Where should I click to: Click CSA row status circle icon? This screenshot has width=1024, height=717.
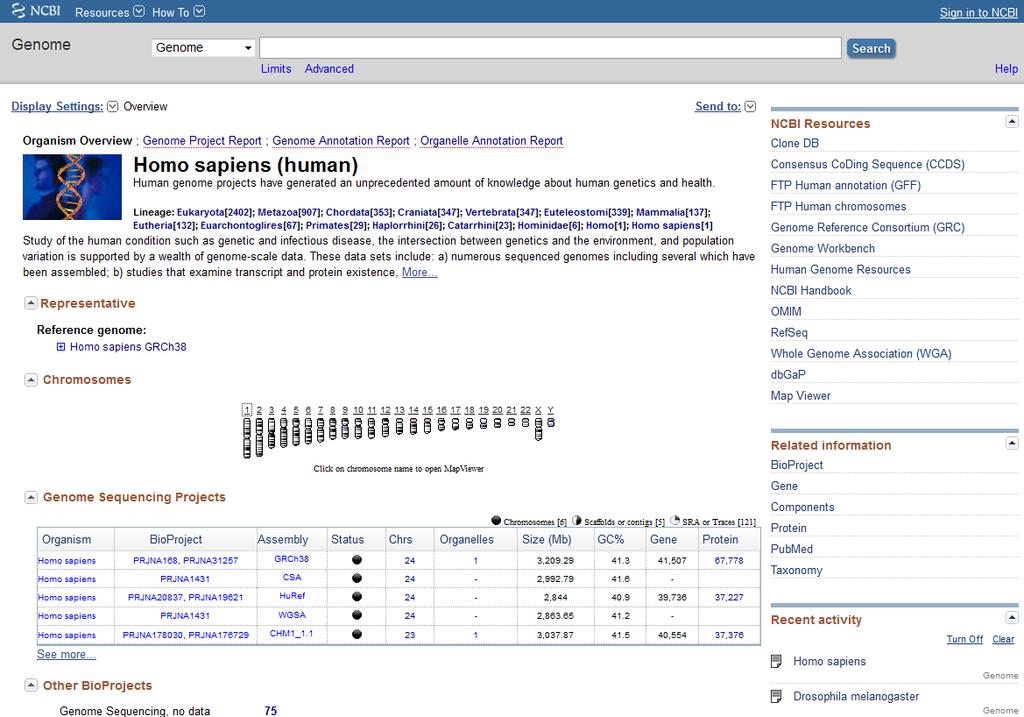(x=357, y=578)
